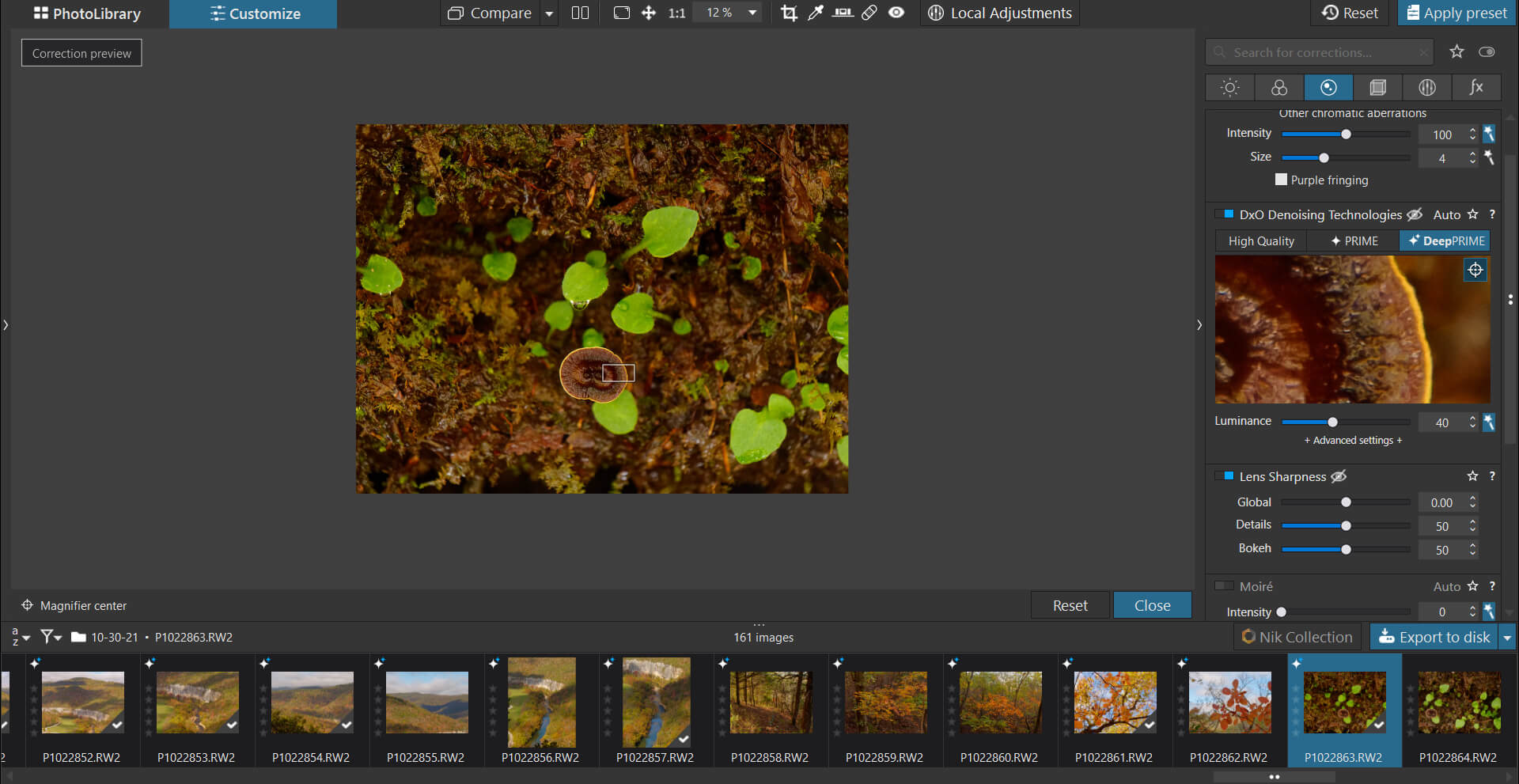Expand the Compare options arrow
Screen dimensions: 1519x784
tap(549, 13)
